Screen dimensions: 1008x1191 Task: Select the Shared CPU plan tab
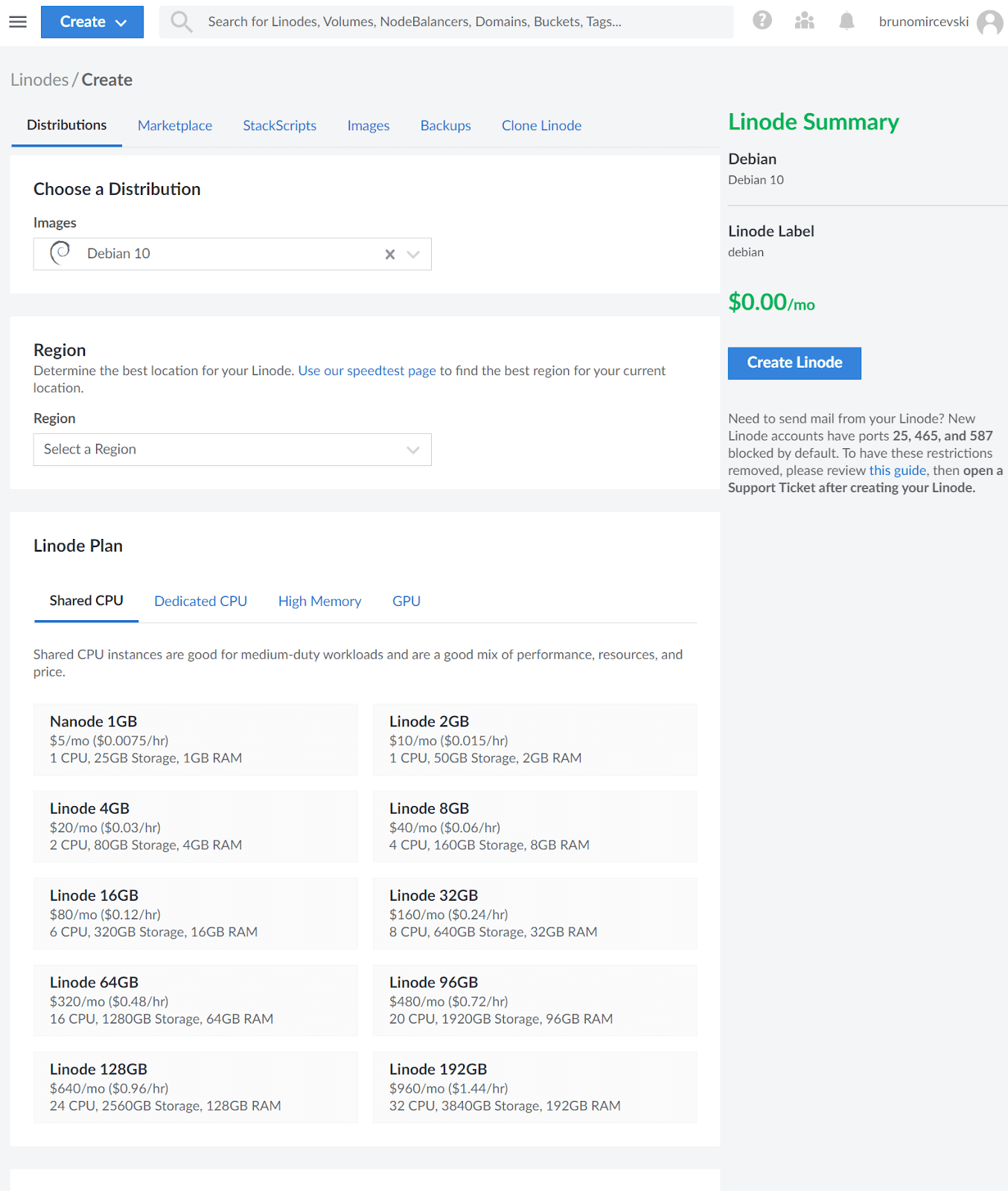(86, 601)
